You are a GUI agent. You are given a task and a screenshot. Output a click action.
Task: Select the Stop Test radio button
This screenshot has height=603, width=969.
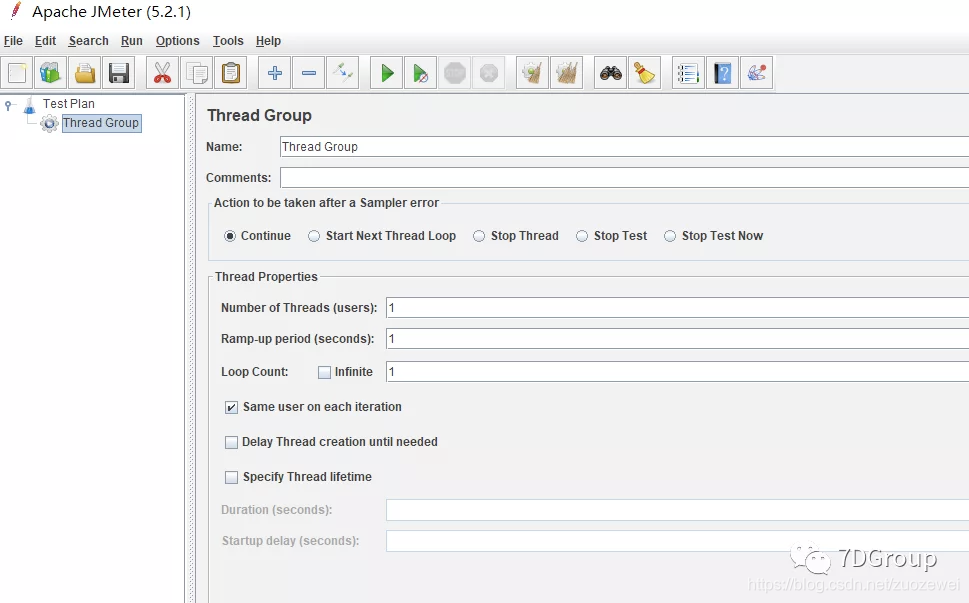pyautogui.click(x=582, y=236)
